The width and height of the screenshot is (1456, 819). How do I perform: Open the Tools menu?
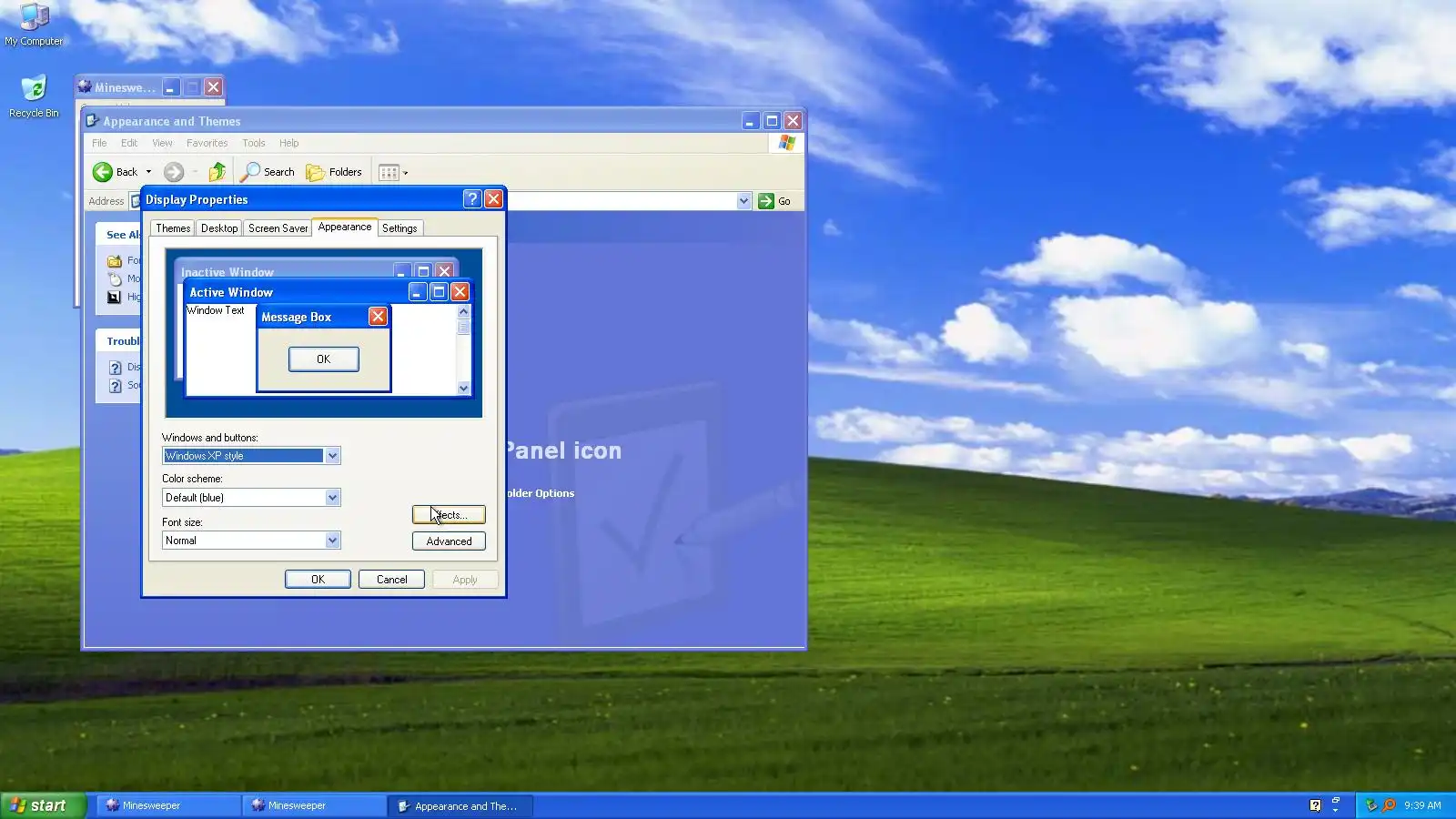click(254, 143)
